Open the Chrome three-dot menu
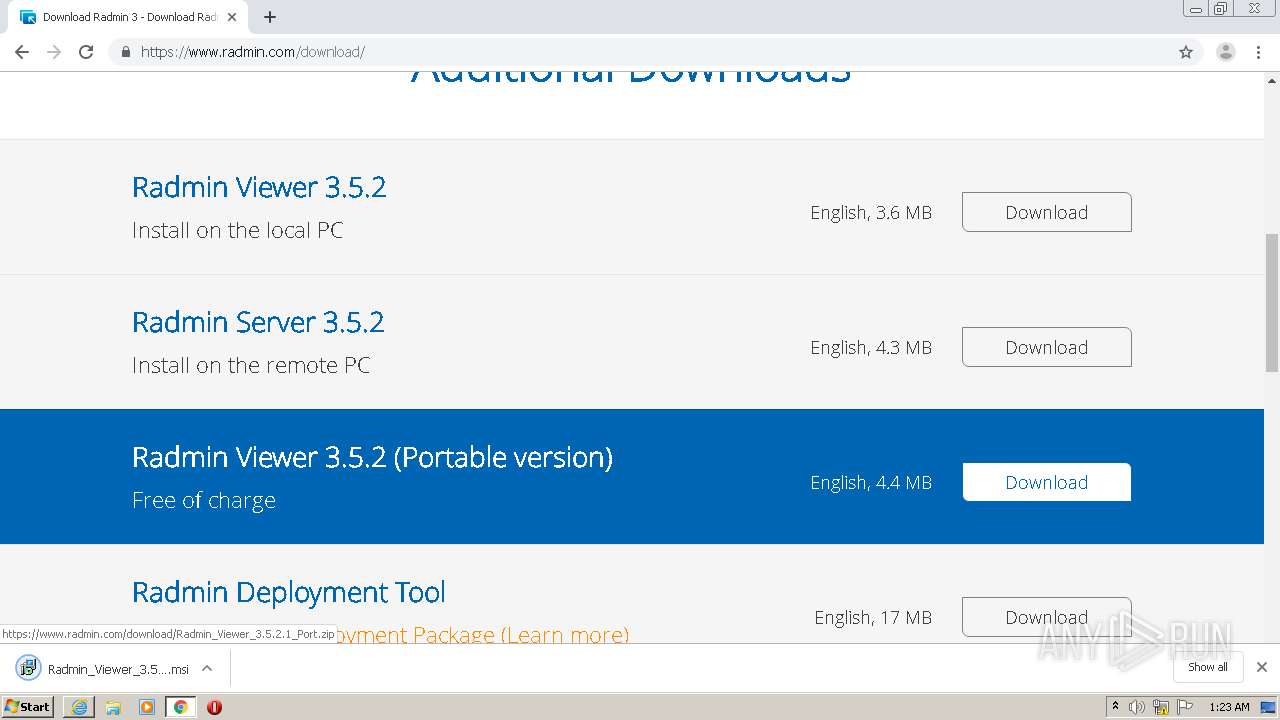This screenshot has height=720, width=1280. pos(1258,52)
